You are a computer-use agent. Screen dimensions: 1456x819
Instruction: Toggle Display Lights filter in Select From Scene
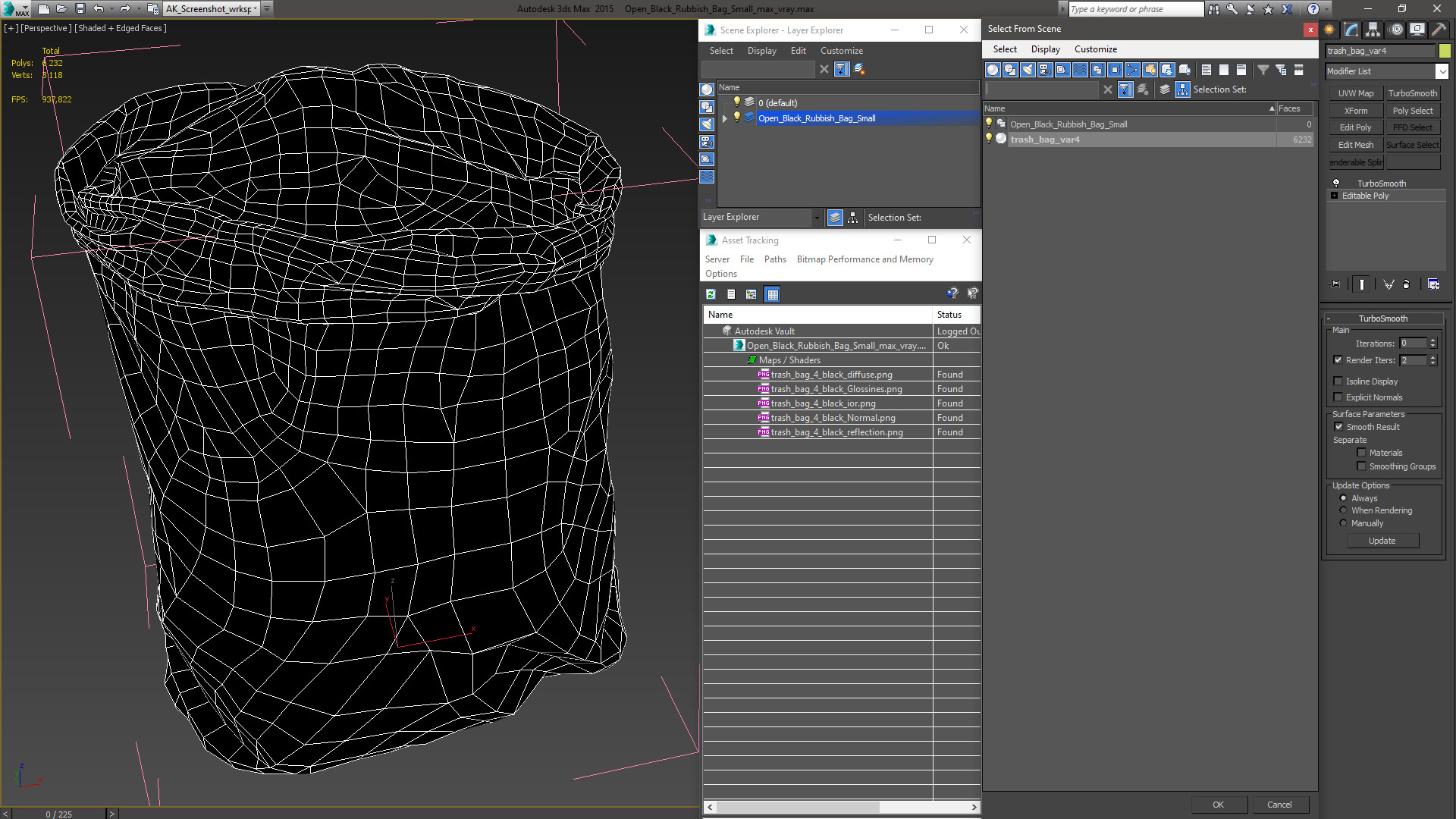coord(1028,70)
